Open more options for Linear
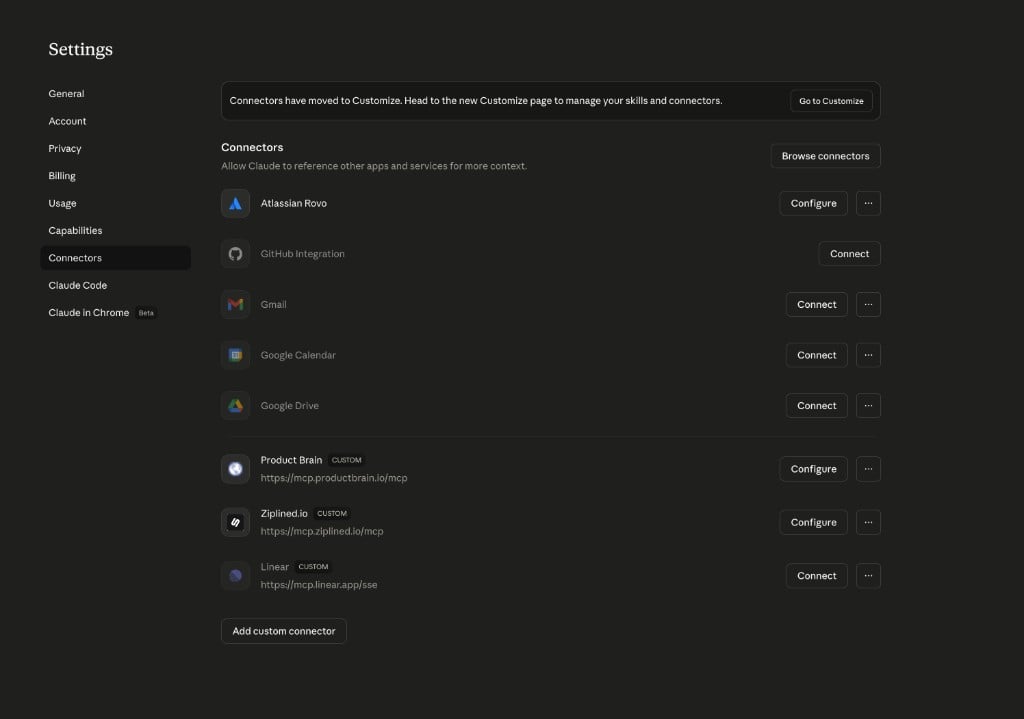 [x=868, y=575]
